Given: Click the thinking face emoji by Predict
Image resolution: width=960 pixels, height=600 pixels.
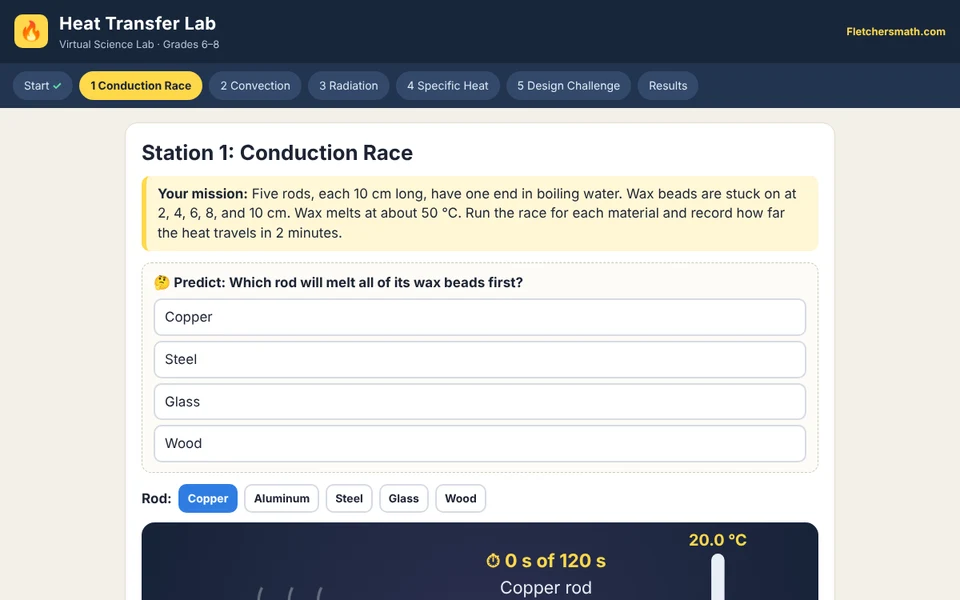Looking at the screenshot, I should [162, 282].
